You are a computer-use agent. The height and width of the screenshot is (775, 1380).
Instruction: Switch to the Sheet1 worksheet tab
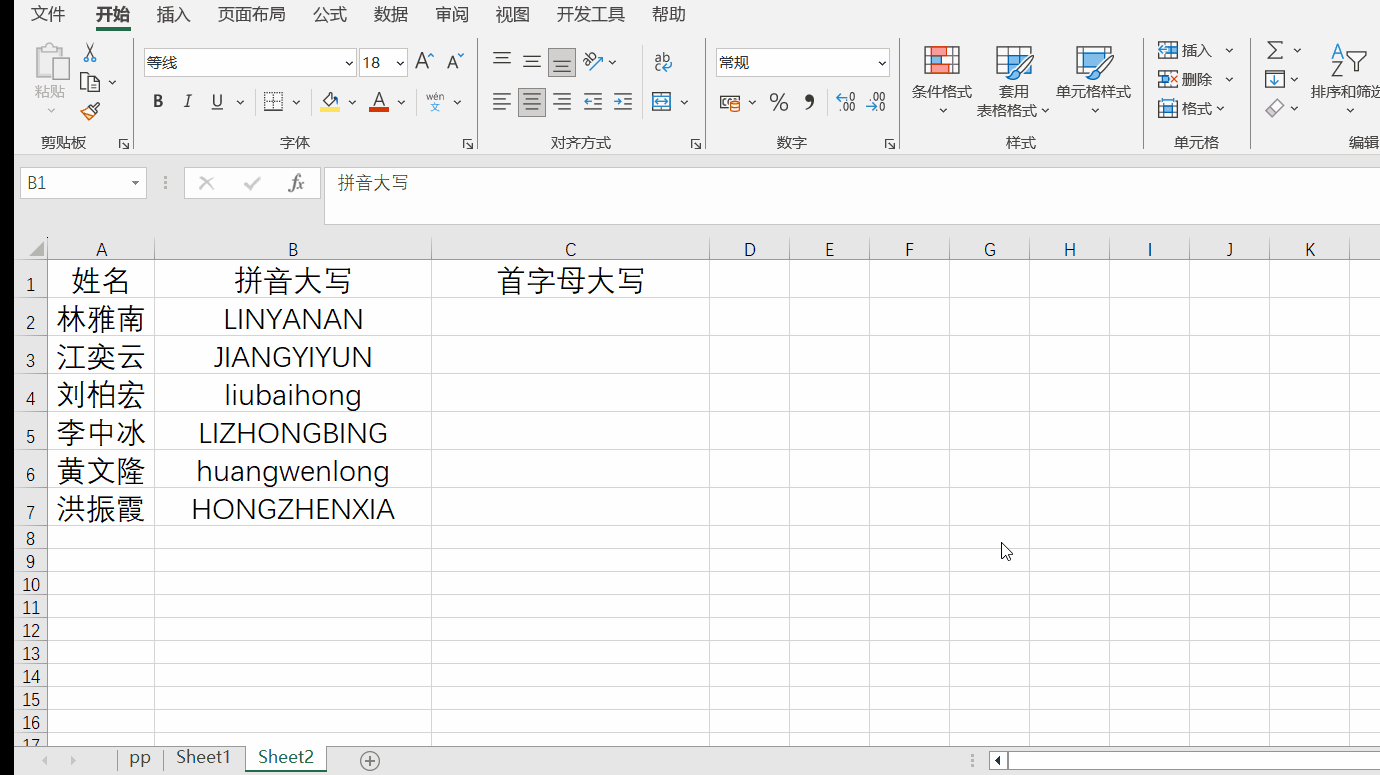[x=203, y=757]
